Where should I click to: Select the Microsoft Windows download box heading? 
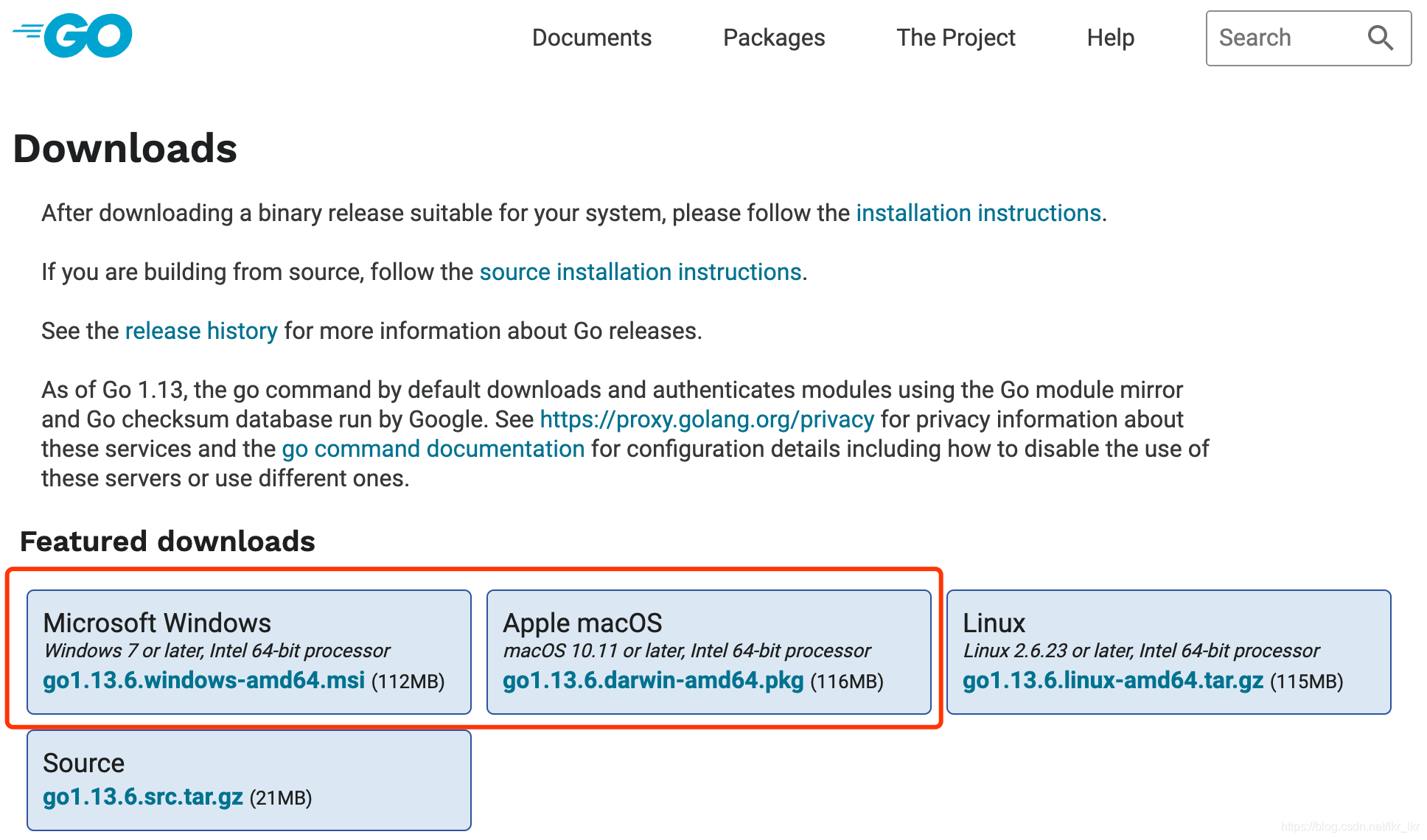pos(157,623)
